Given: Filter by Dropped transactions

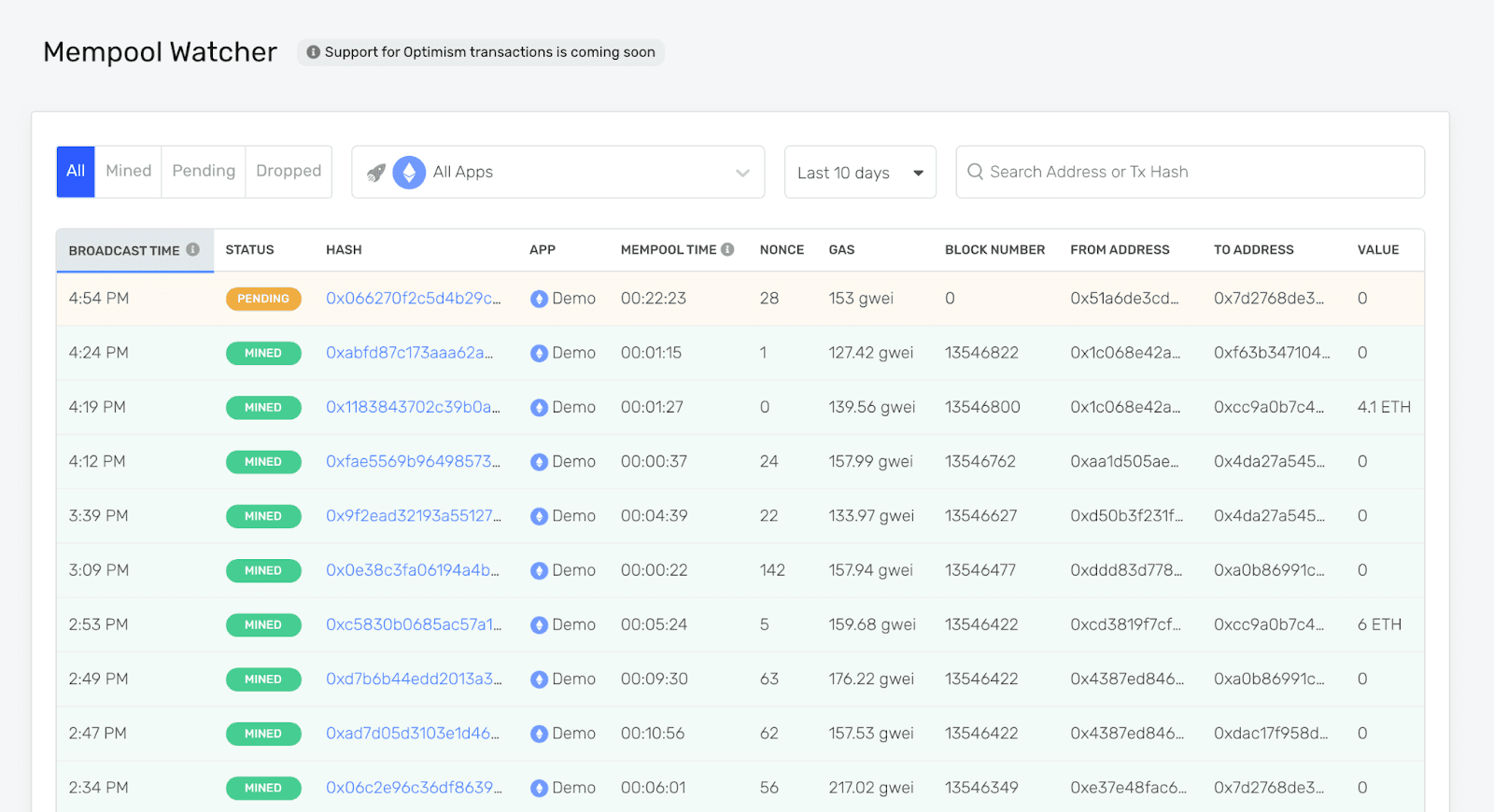Looking at the screenshot, I should coord(289,172).
